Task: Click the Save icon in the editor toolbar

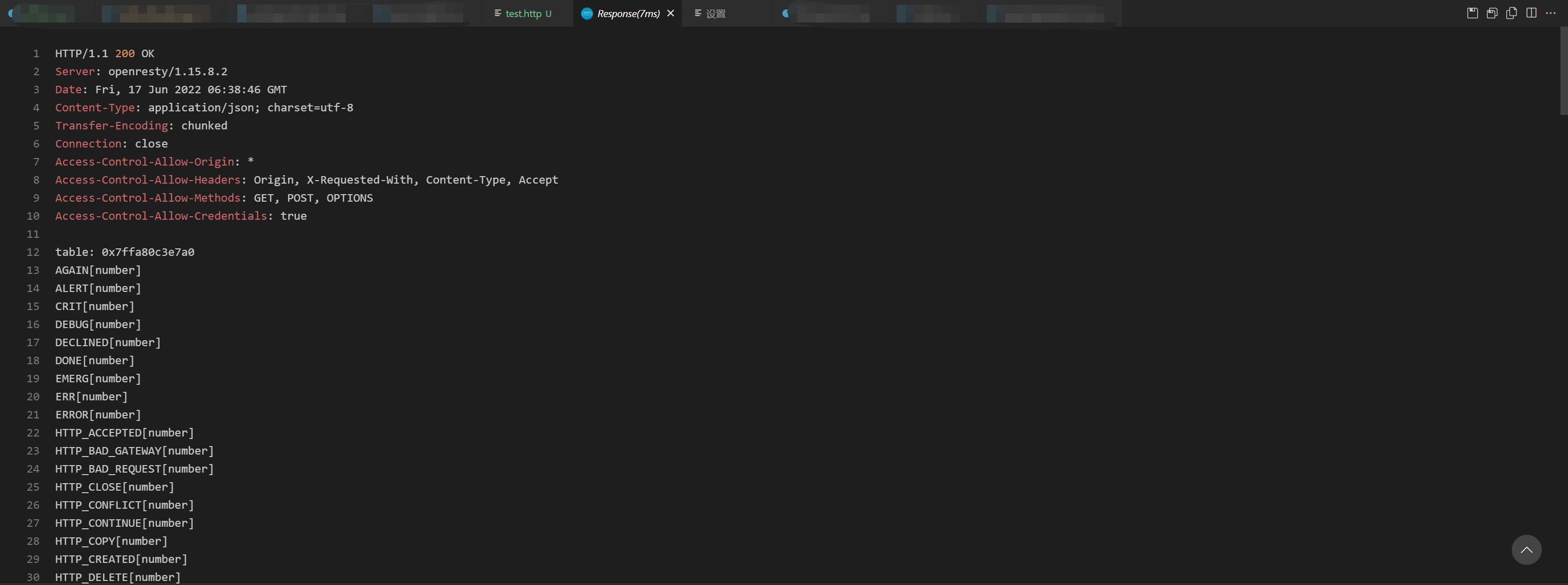Action: point(1473,13)
